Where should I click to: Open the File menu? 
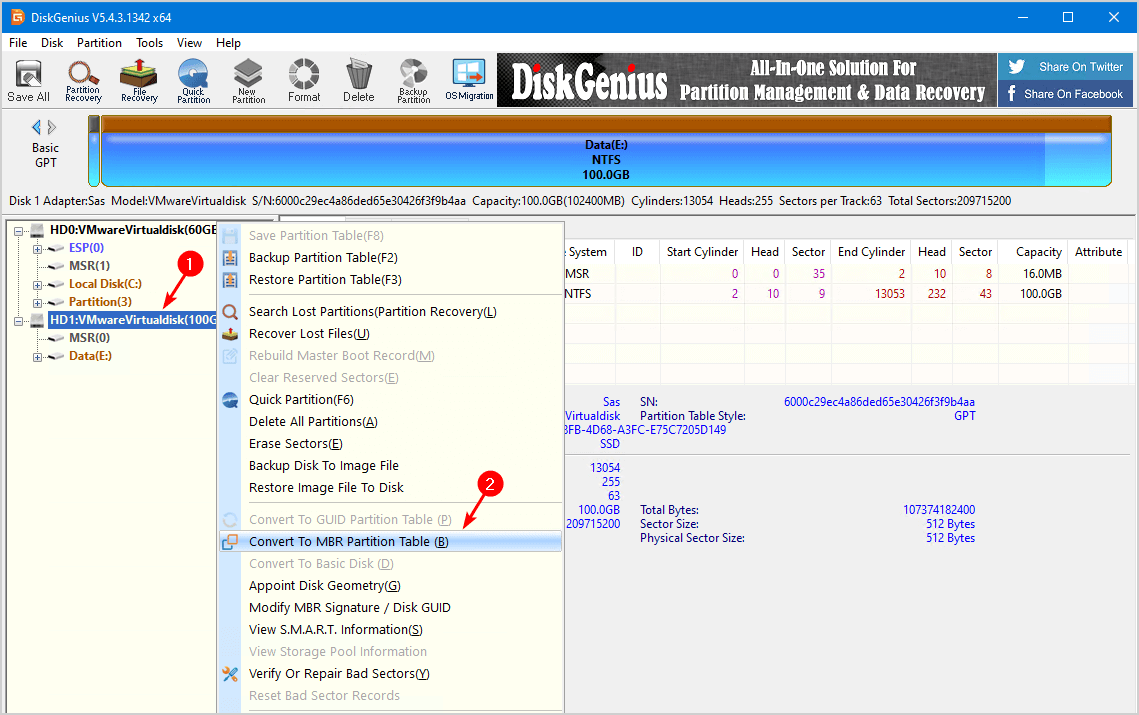18,43
